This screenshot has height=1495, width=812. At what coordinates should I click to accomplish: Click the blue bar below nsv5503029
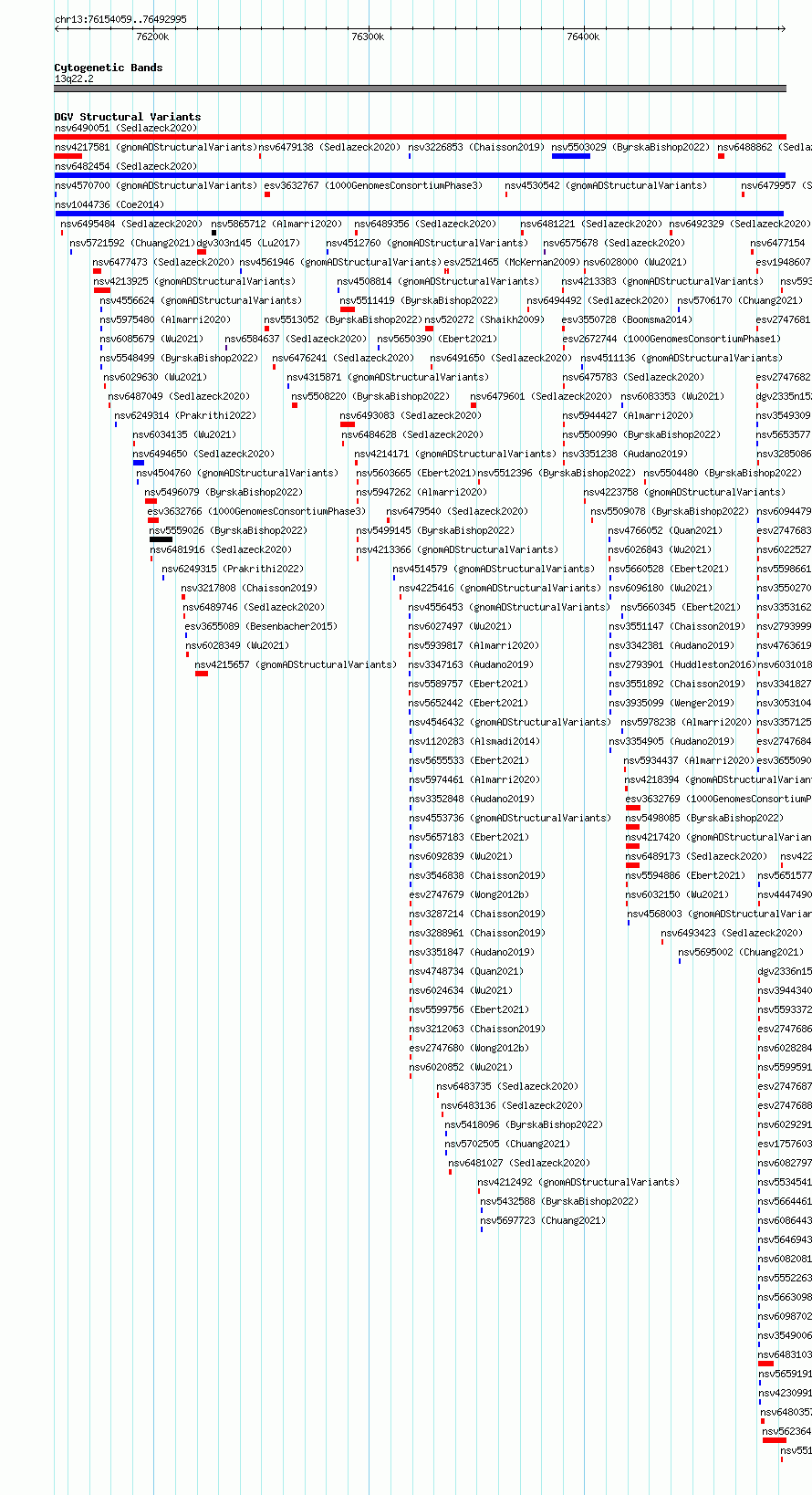tap(571, 156)
